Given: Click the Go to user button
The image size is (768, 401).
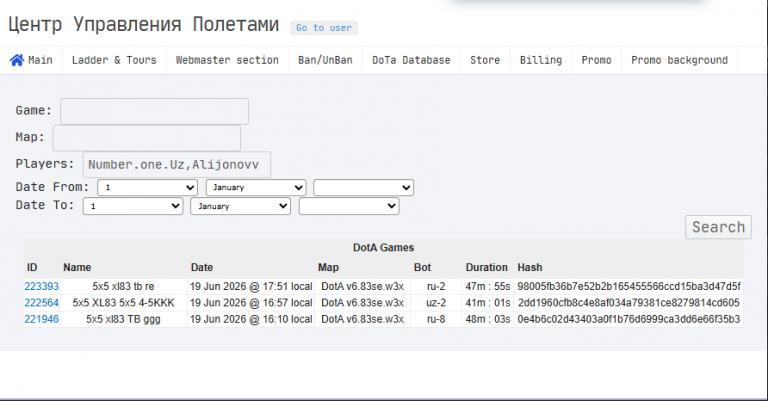Looking at the screenshot, I should click(x=324, y=28).
